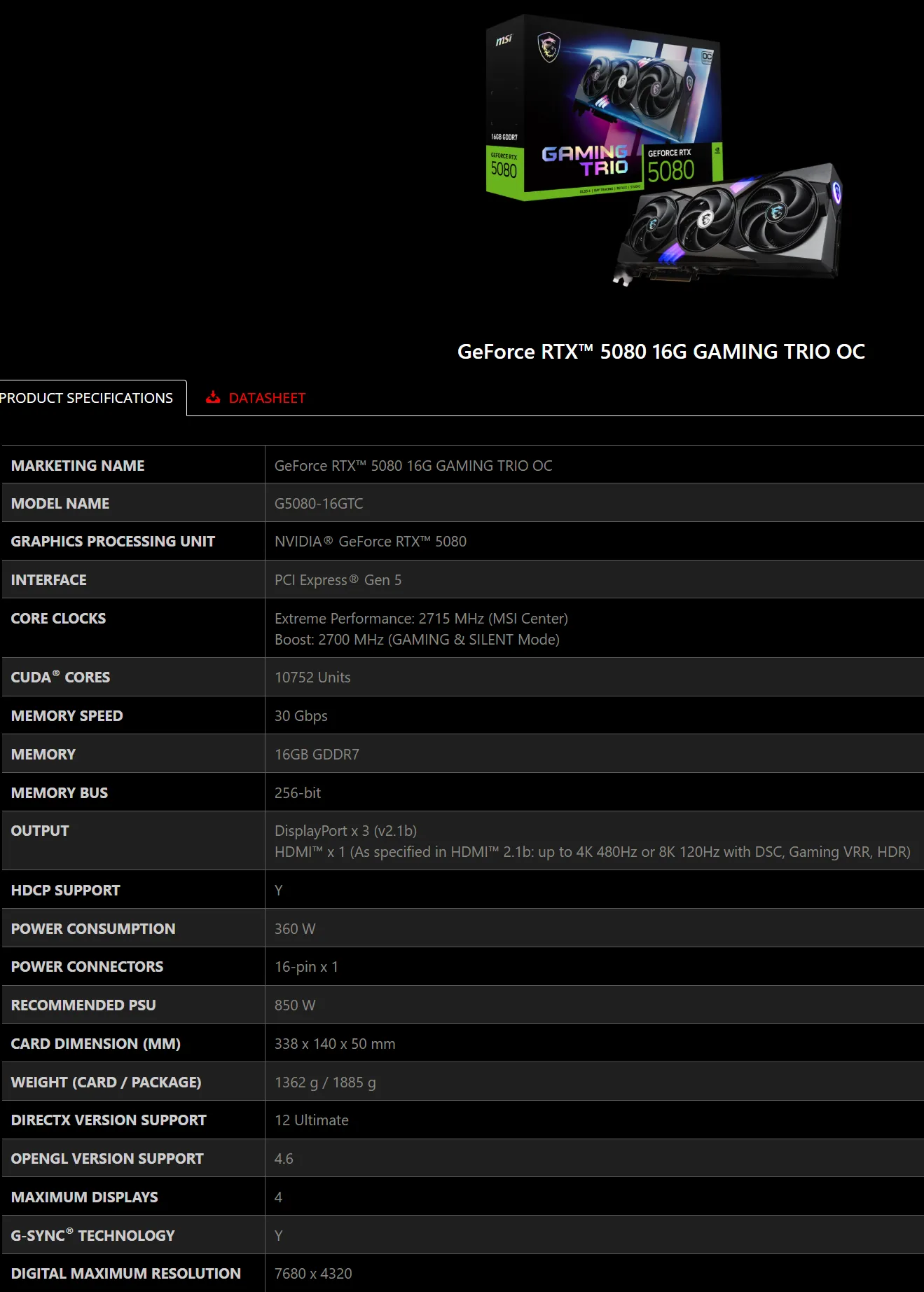Click the GeForce RTX 5080 16G product title
This screenshot has width=924, height=1292.
pos(661,352)
